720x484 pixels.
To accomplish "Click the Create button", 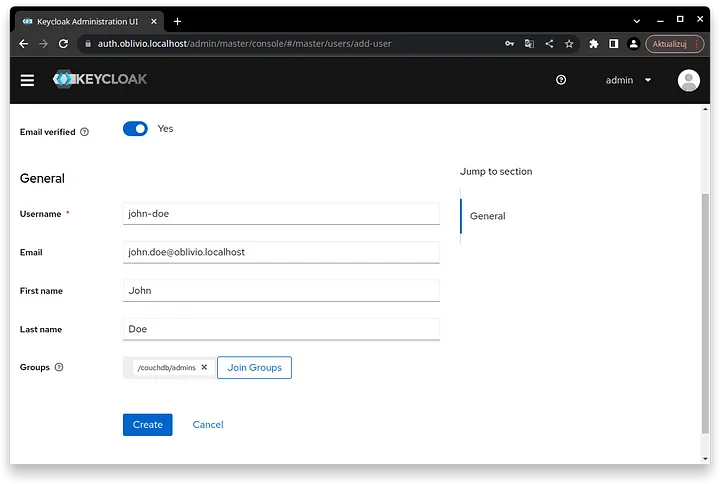I will tap(147, 424).
